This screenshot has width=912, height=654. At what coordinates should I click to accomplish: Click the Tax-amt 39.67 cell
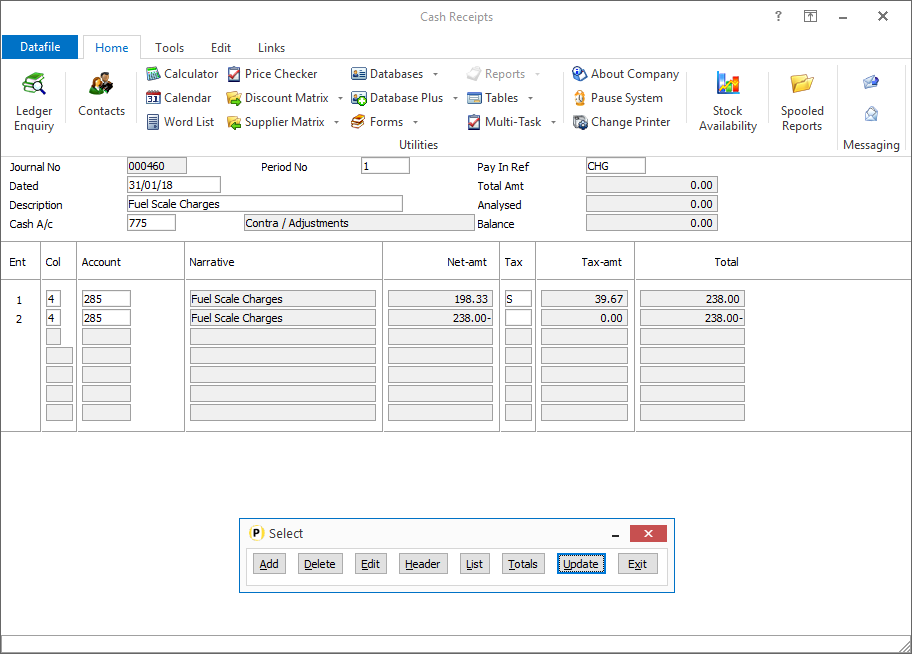(584, 299)
